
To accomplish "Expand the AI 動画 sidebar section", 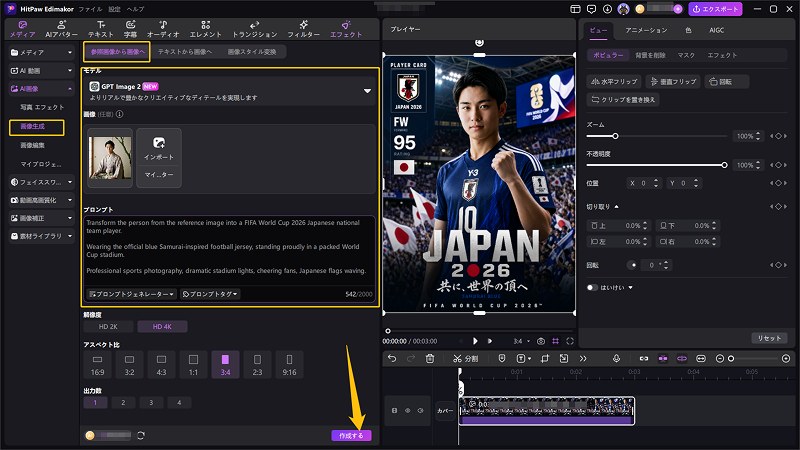I will click(x=41, y=70).
